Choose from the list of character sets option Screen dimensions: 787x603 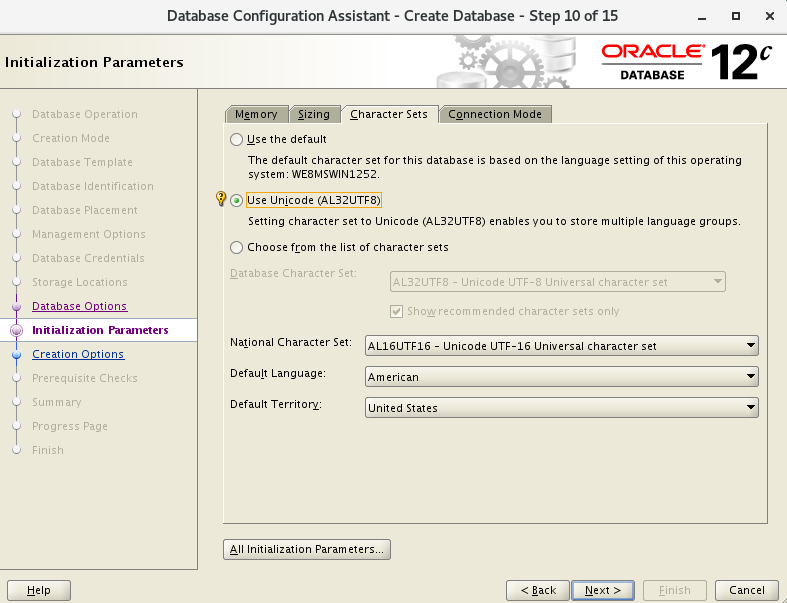click(x=237, y=247)
